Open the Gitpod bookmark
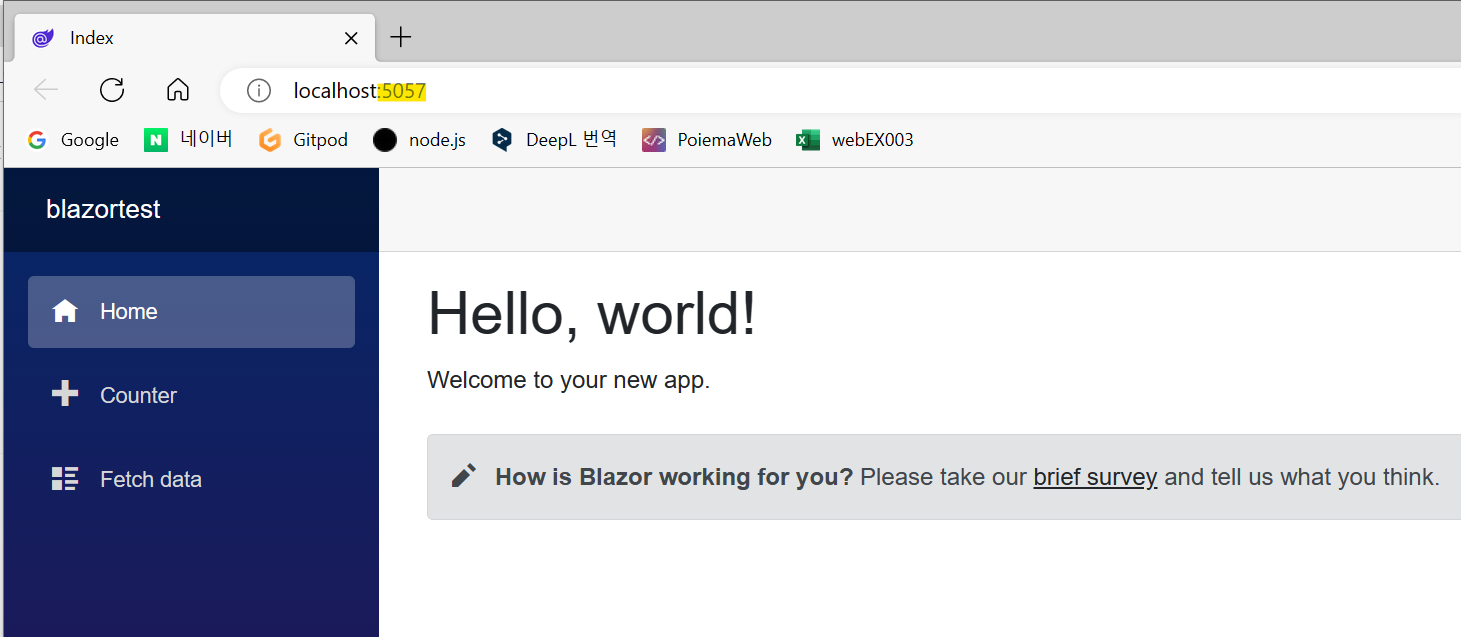 click(x=303, y=140)
